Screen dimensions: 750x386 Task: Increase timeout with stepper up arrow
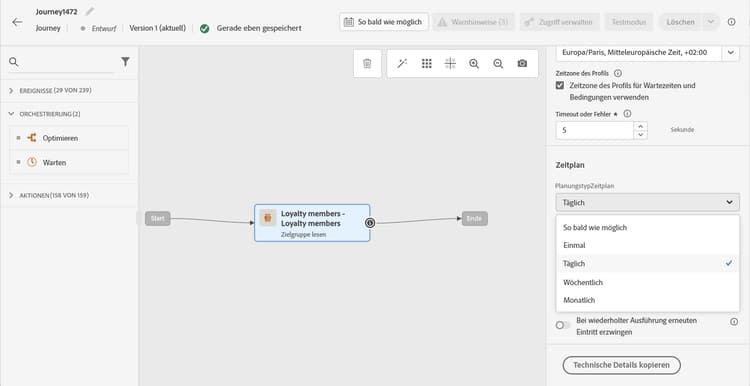640,126
